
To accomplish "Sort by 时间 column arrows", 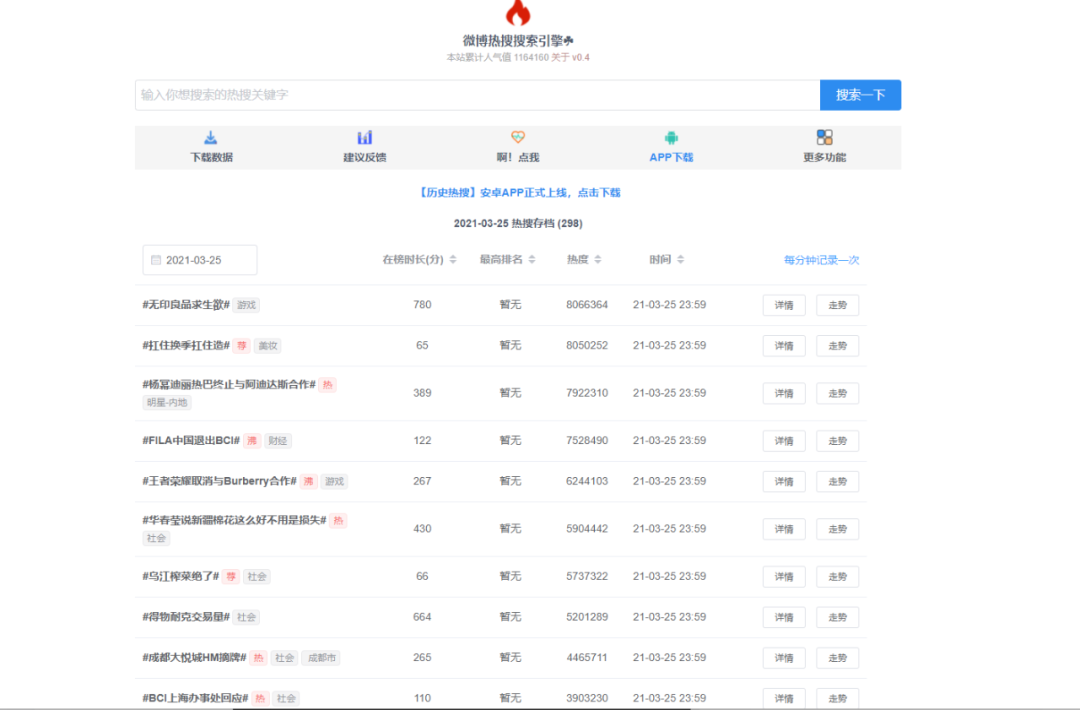I will point(681,260).
